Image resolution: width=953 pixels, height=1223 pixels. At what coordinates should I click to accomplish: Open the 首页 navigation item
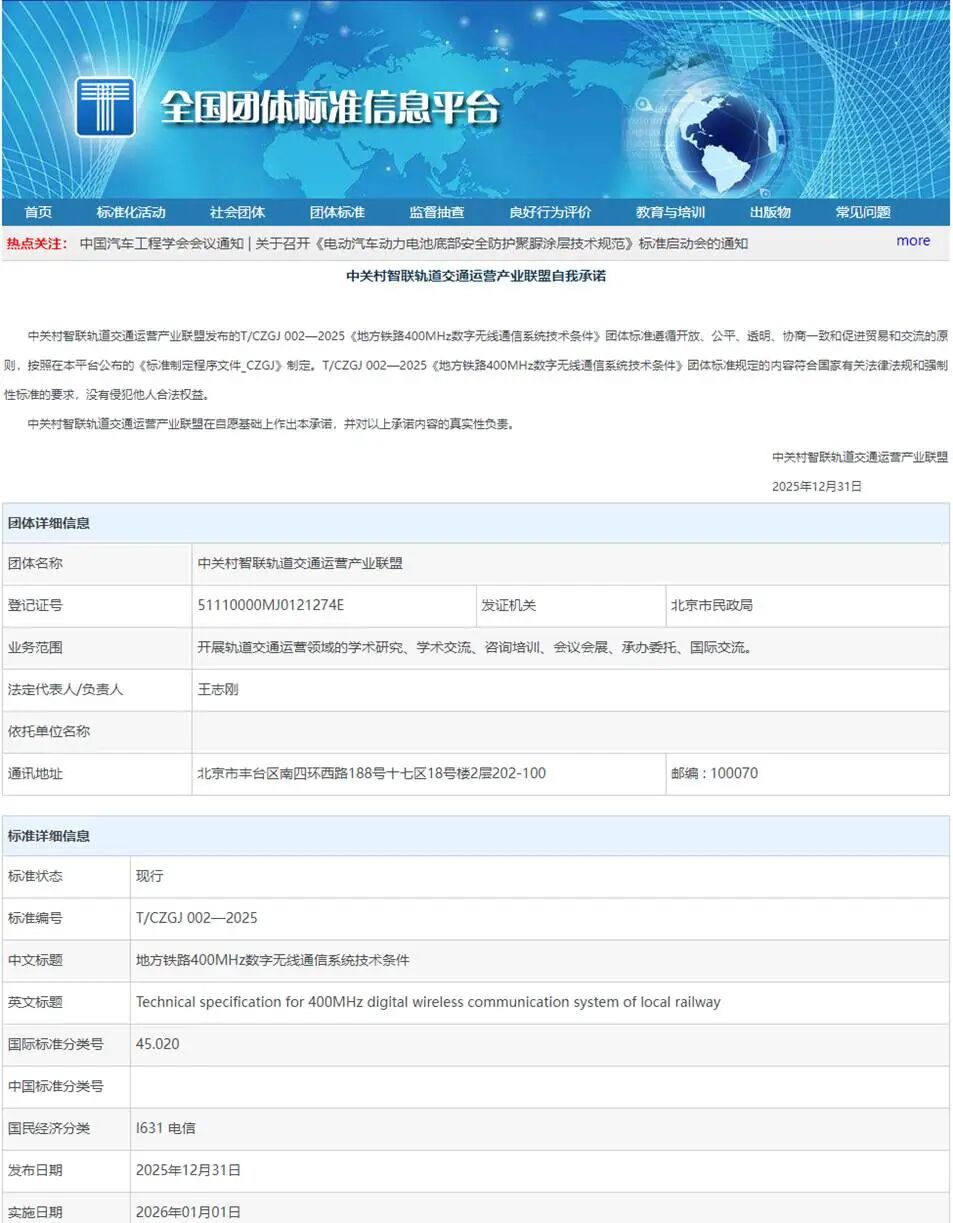click(38, 211)
